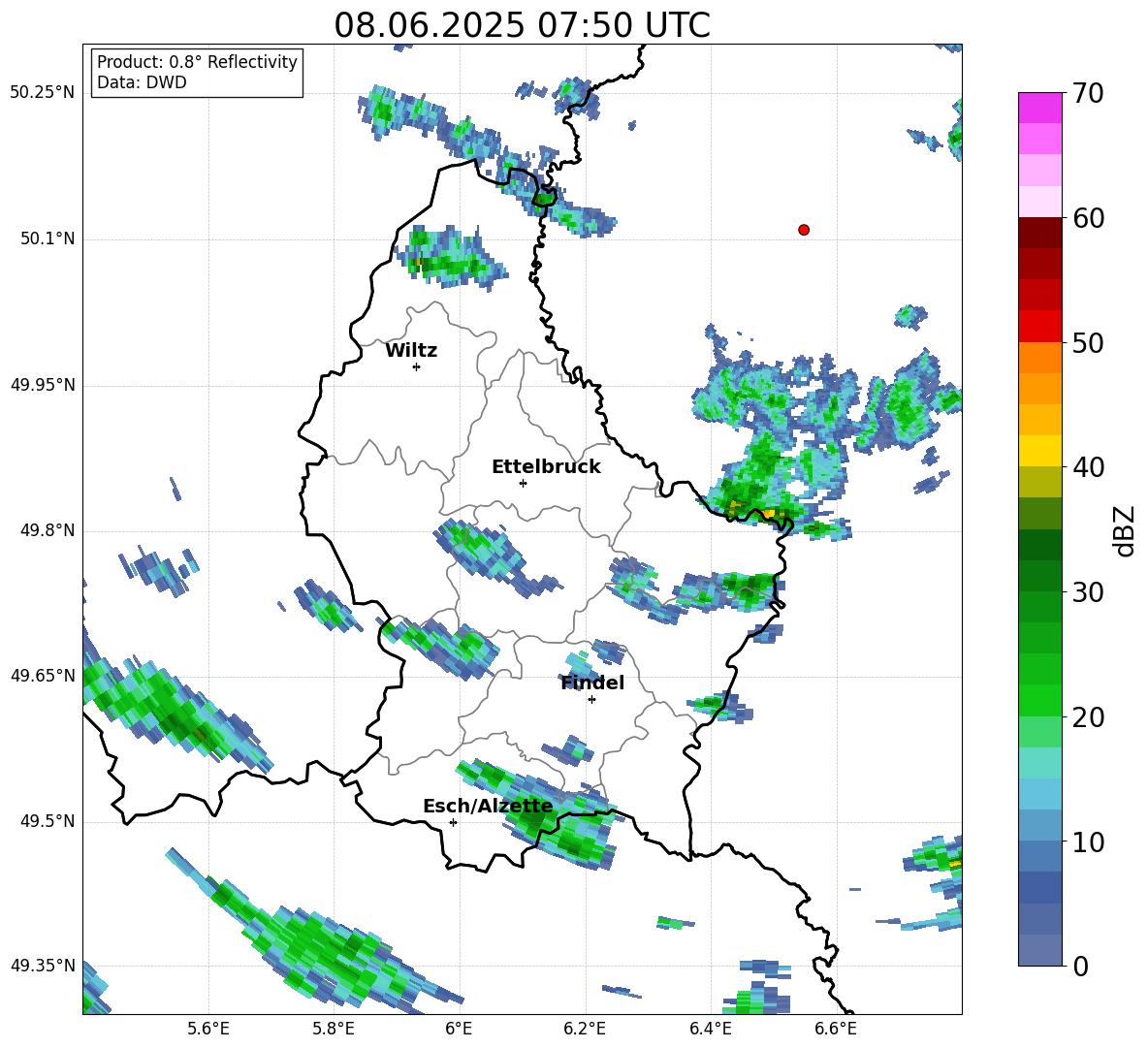Click the 5.6°E longitude label
This screenshot has height=1048, width=1148.
tap(208, 1029)
